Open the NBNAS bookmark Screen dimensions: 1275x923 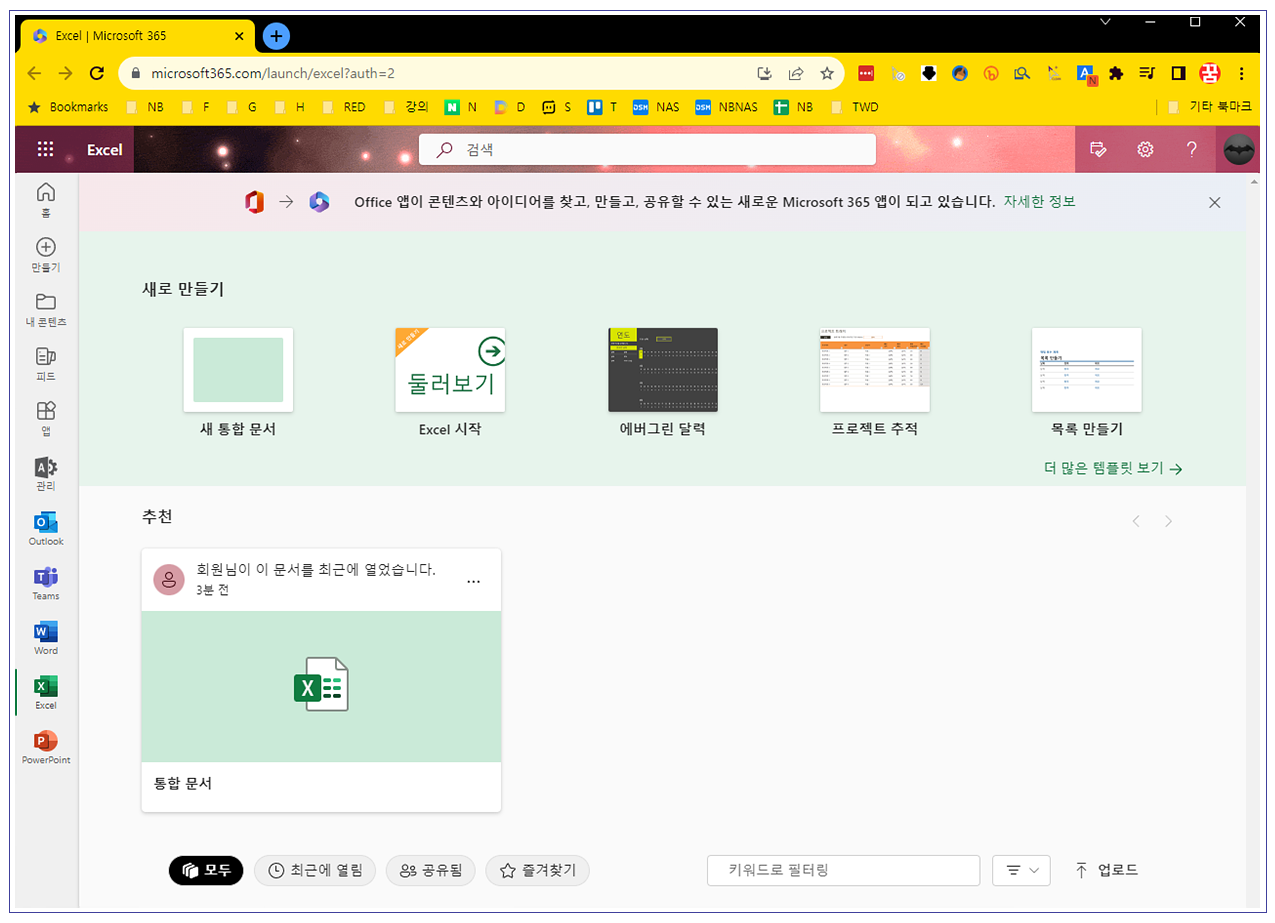pos(727,107)
